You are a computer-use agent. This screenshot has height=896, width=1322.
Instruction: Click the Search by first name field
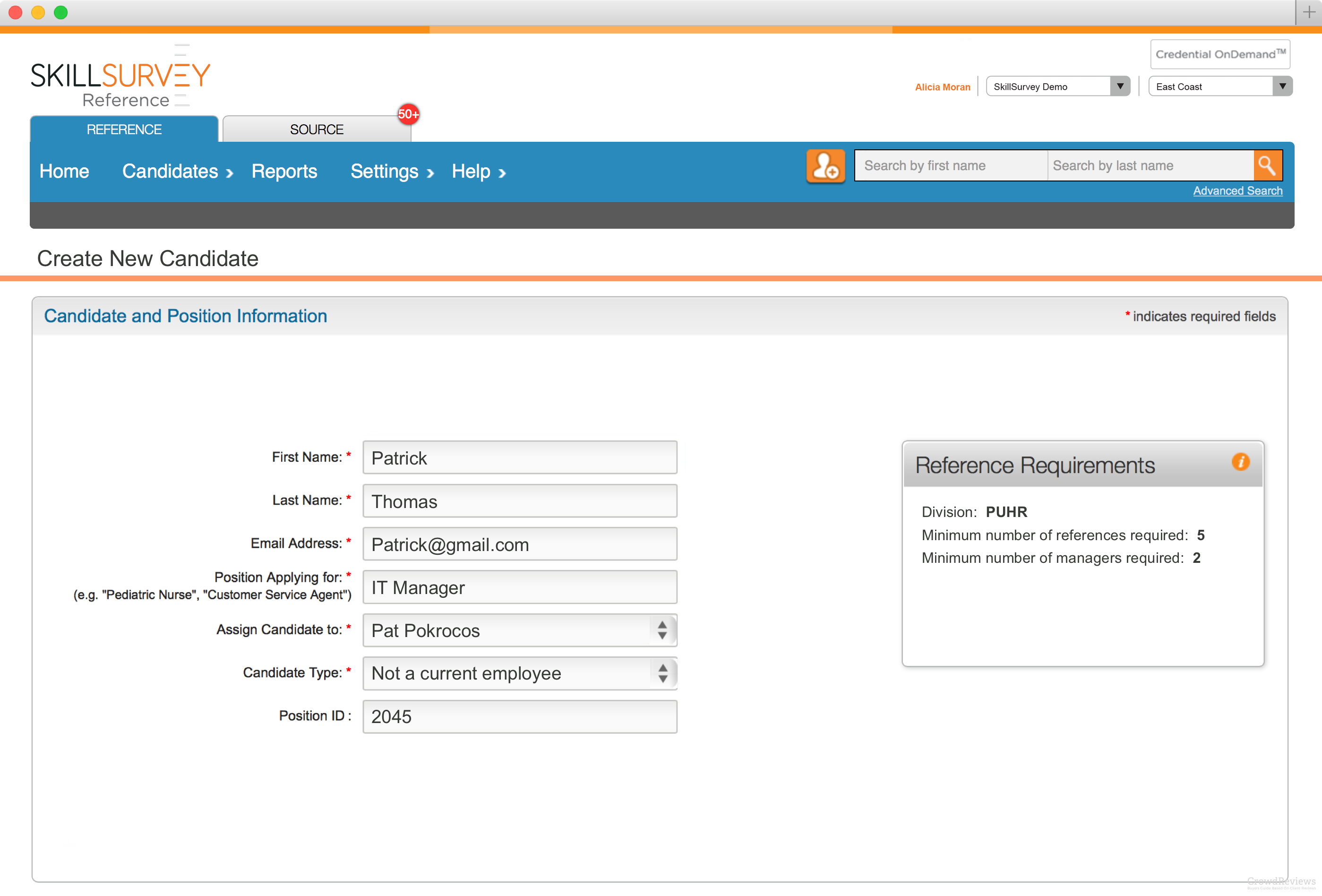tap(951, 165)
